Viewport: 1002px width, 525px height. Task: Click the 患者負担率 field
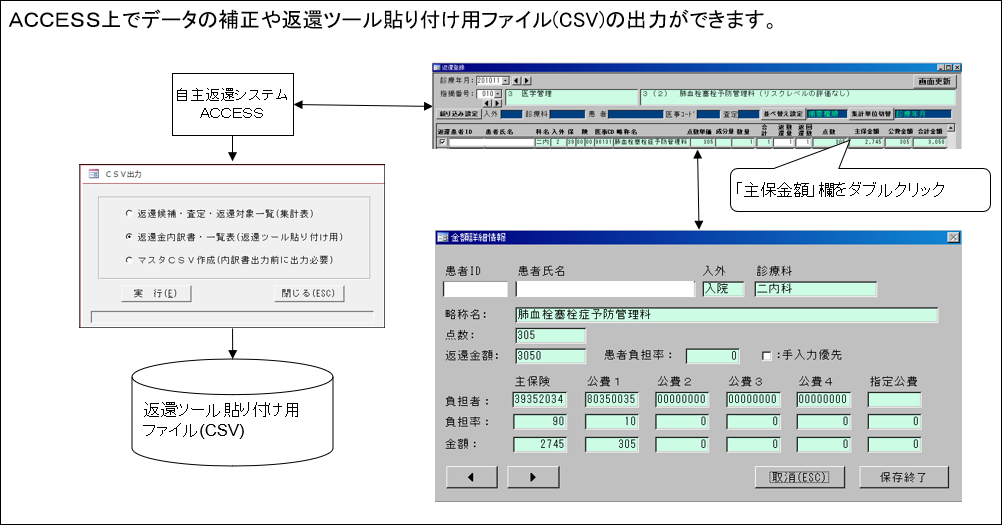[713, 356]
